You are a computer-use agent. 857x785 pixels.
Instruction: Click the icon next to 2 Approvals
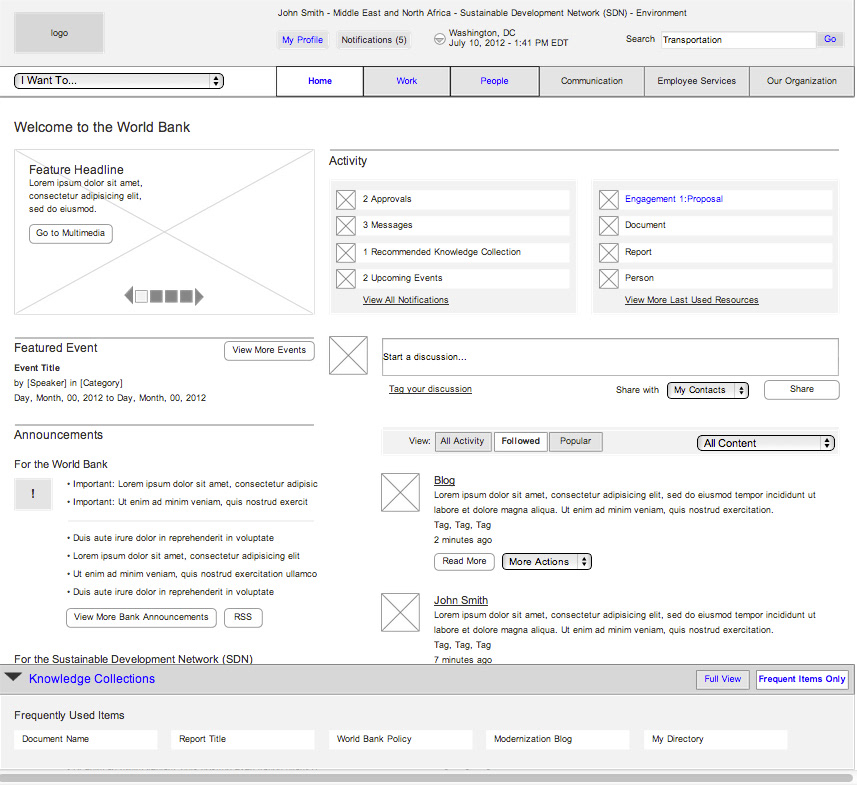point(346,200)
